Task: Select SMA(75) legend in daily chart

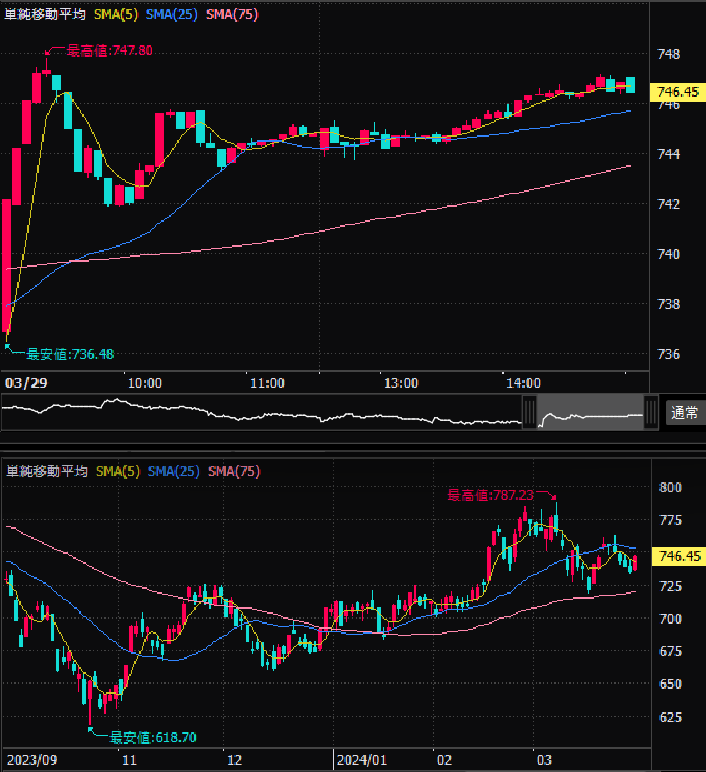Action: pos(234,471)
